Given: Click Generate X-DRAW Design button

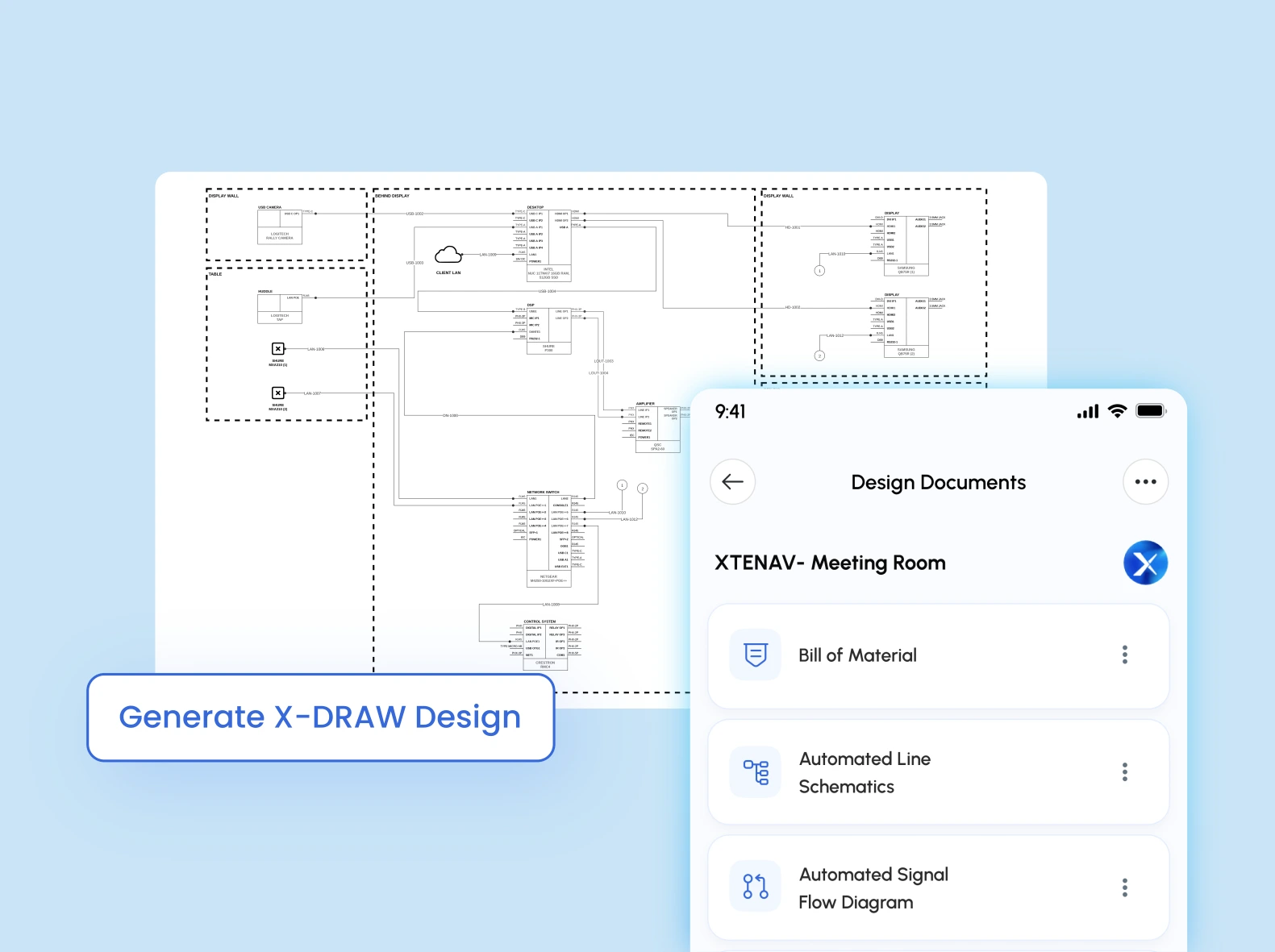Looking at the screenshot, I should pos(321,717).
